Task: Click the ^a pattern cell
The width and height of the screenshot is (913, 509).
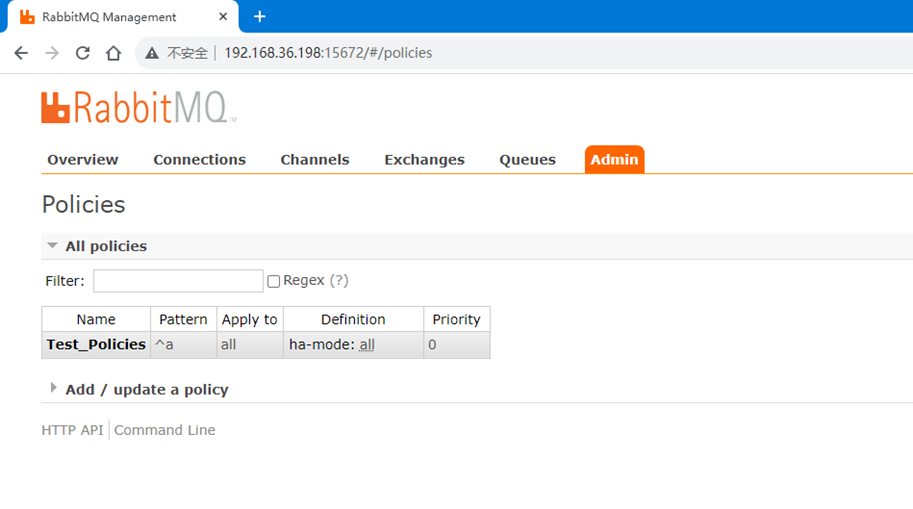Action: pyautogui.click(x=183, y=345)
